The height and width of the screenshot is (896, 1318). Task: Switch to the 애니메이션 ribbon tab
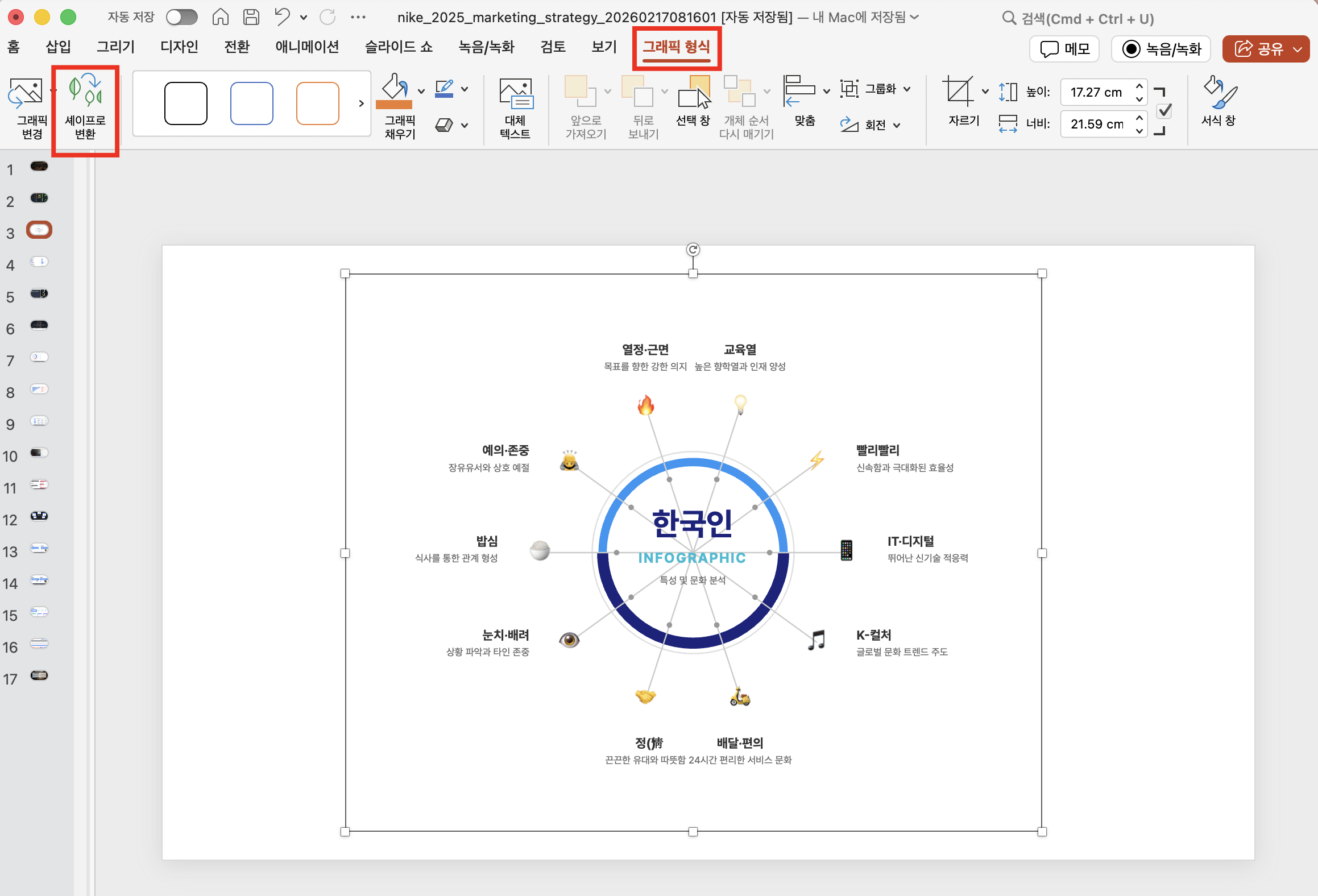306,47
